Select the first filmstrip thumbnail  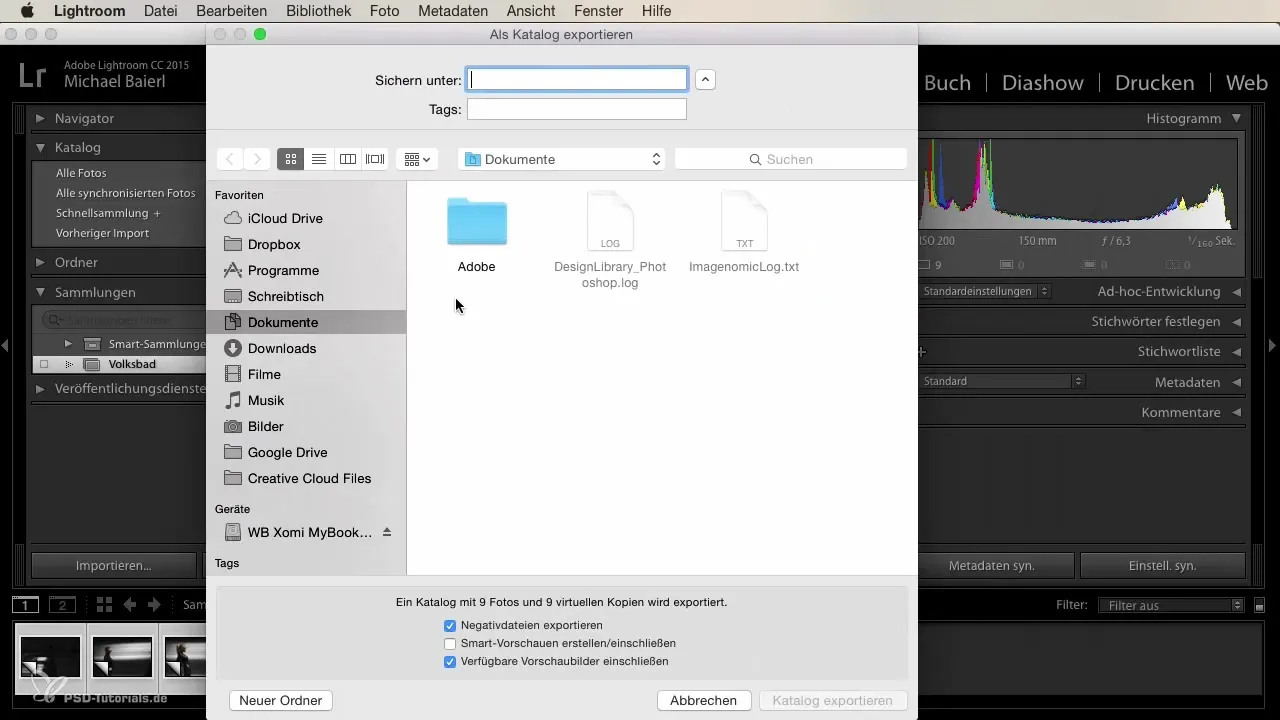tap(50, 658)
